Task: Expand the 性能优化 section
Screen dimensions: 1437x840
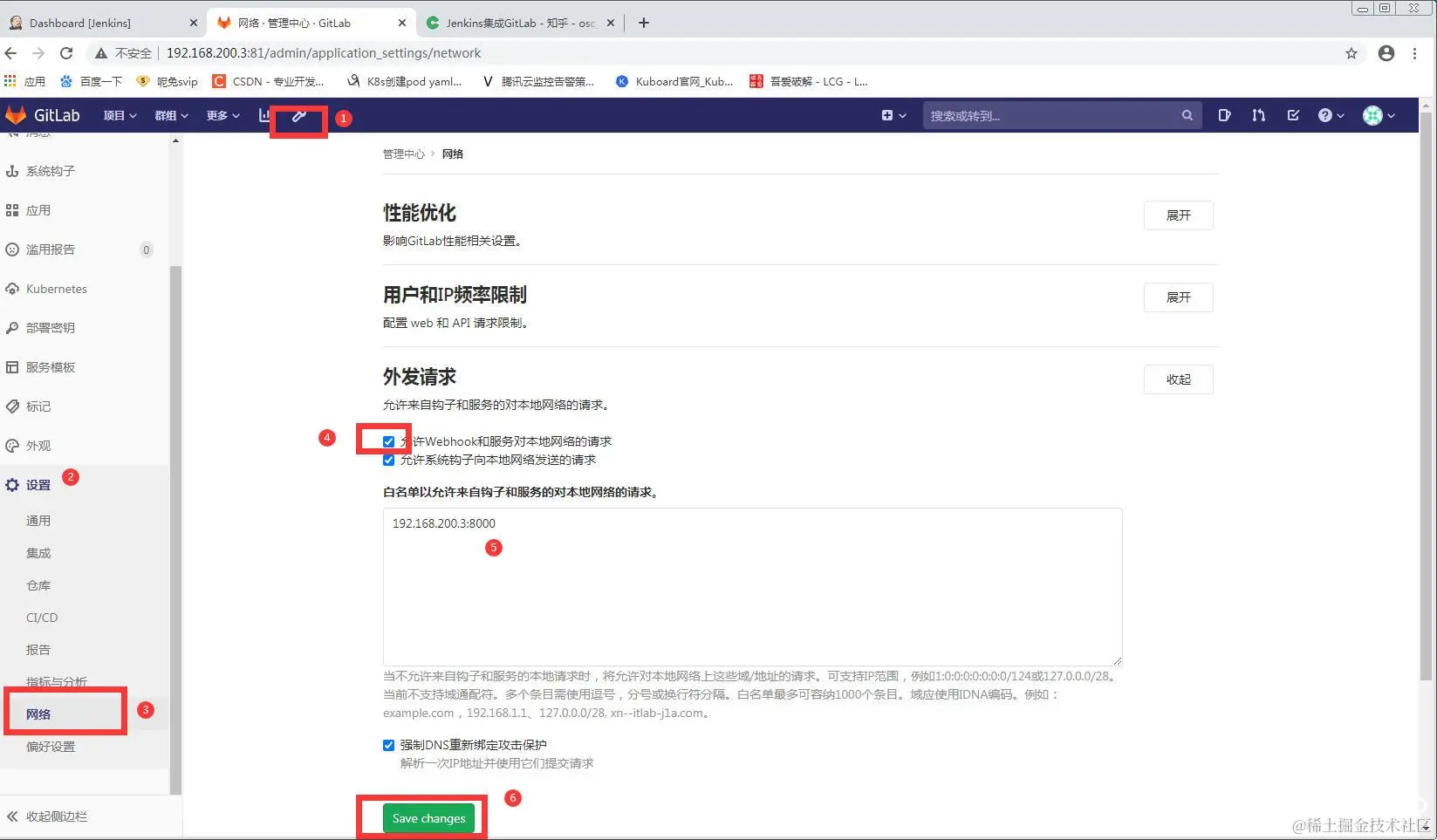Action: (1178, 215)
